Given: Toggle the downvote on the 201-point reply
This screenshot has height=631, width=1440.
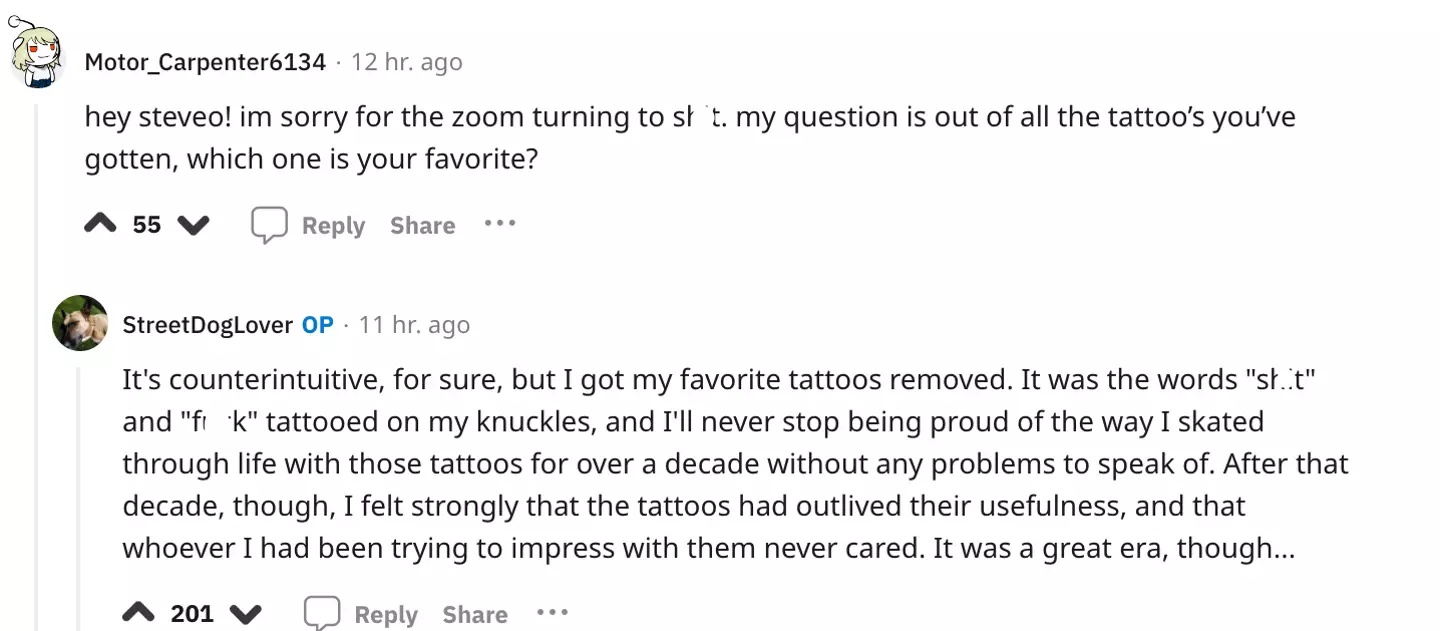Looking at the screenshot, I should tap(245, 613).
